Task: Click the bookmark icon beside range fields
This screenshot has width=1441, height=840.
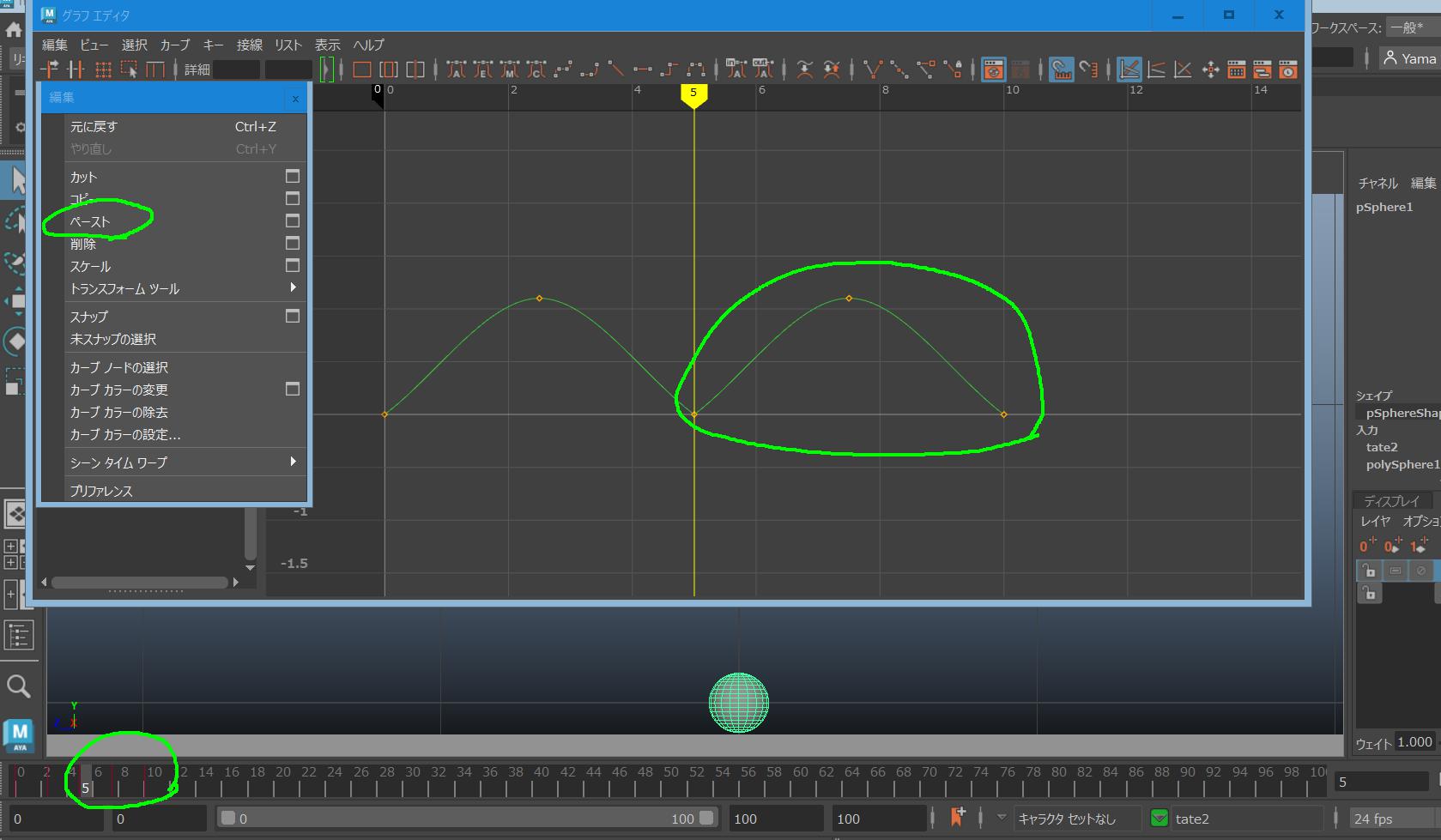Action: coord(957,818)
